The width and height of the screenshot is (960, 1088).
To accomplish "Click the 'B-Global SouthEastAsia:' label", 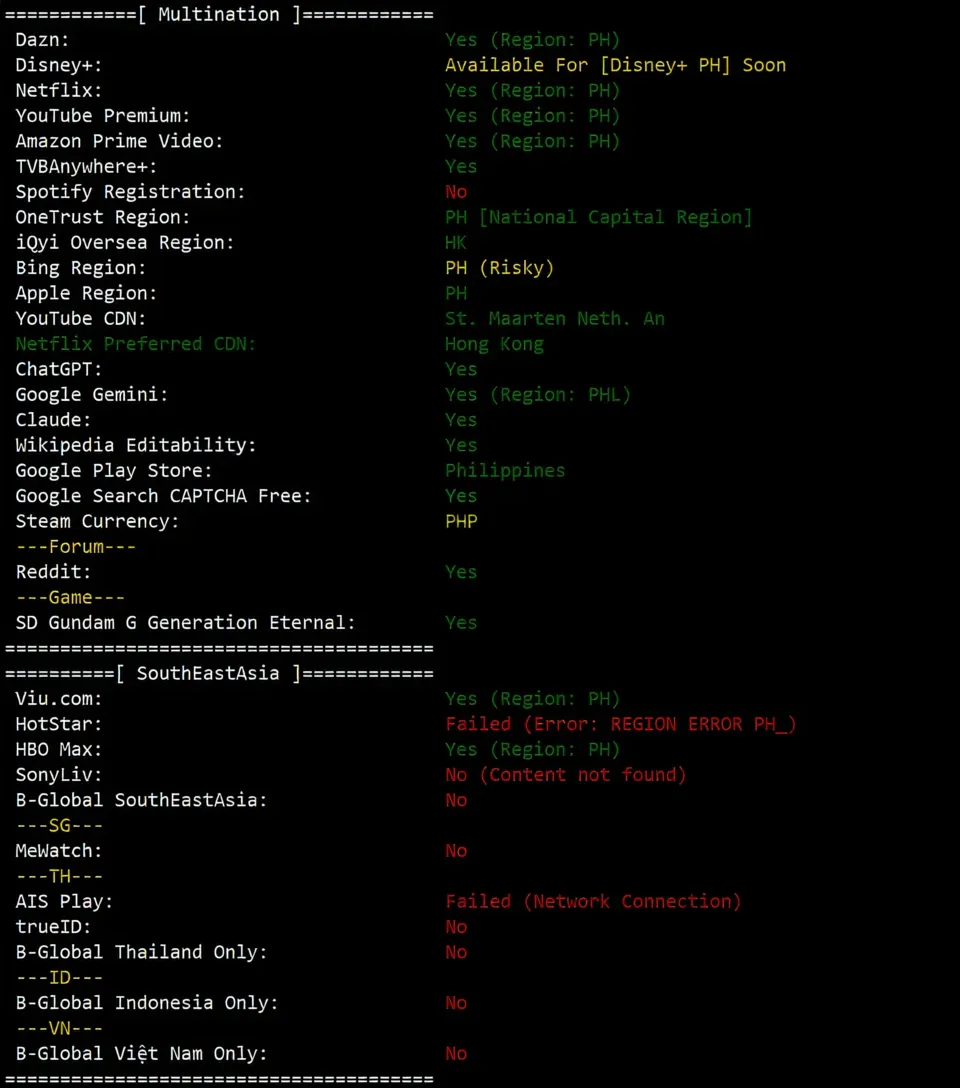I will pos(142,800).
